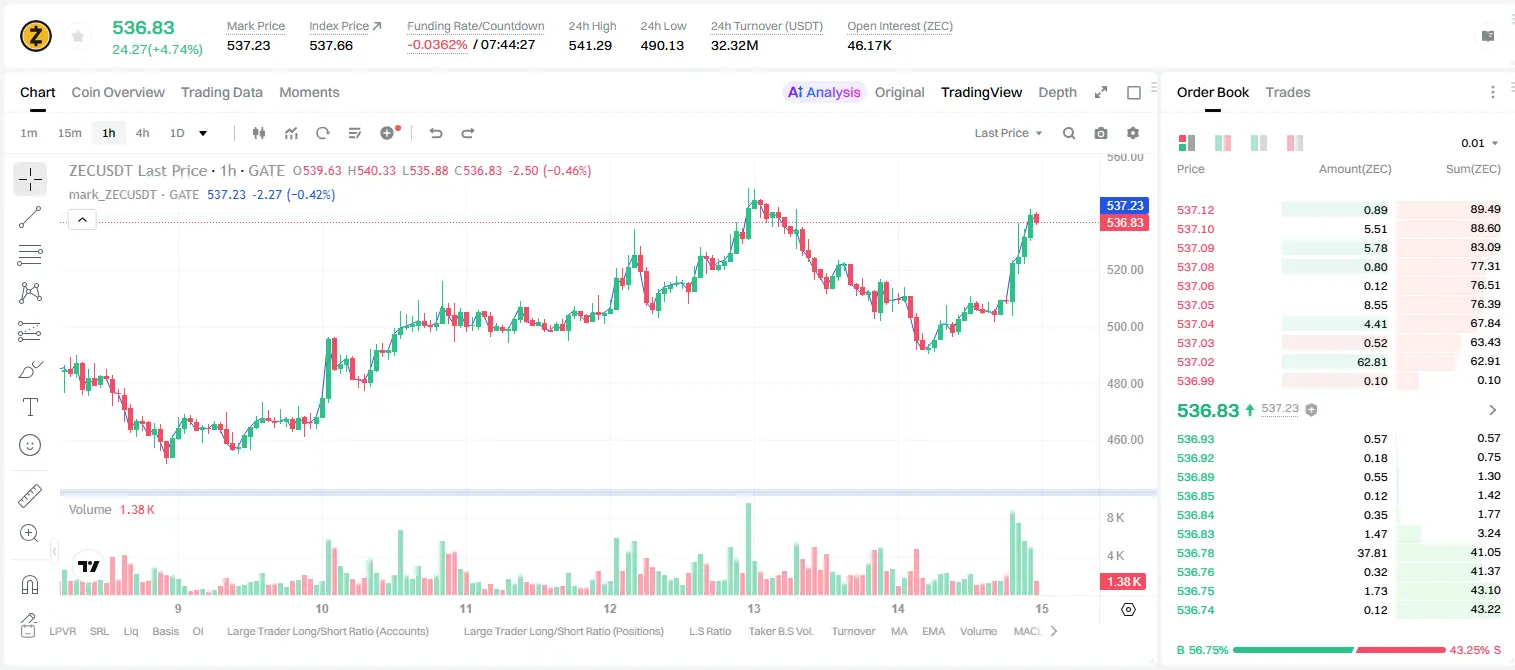The width and height of the screenshot is (1515, 670).
Task: Open the 0.01 price precision dropdown
Action: pos(1479,143)
